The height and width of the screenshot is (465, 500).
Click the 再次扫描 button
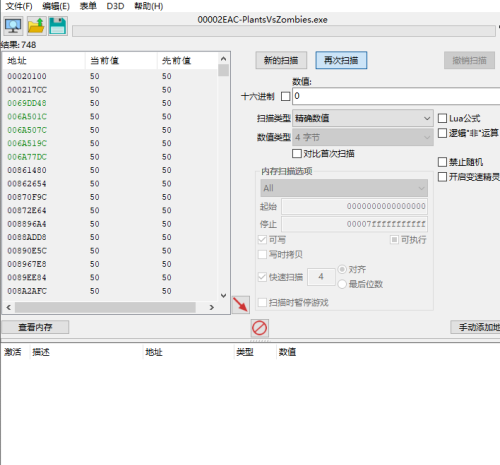341,60
